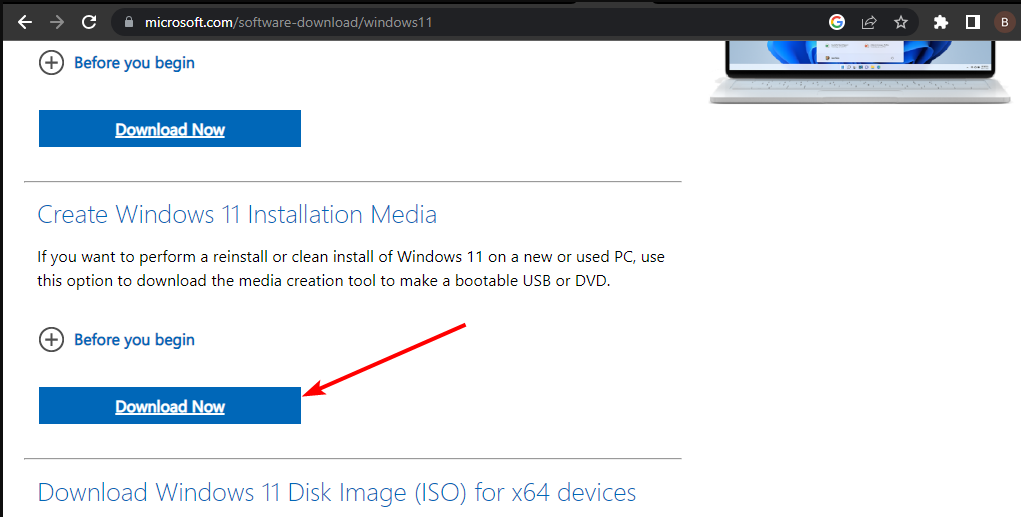Toggle the browser side panel icon
The height and width of the screenshot is (517, 1021).
click(x=973, y=22)
